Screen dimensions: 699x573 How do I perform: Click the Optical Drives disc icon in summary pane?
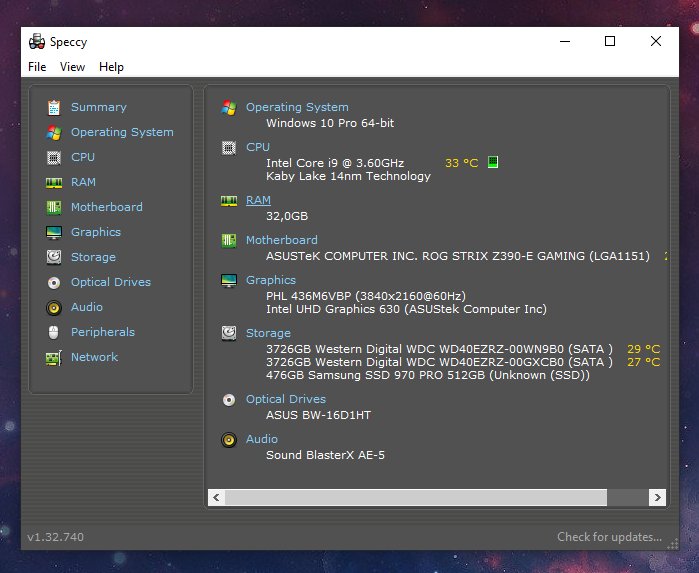pos(229,400)
